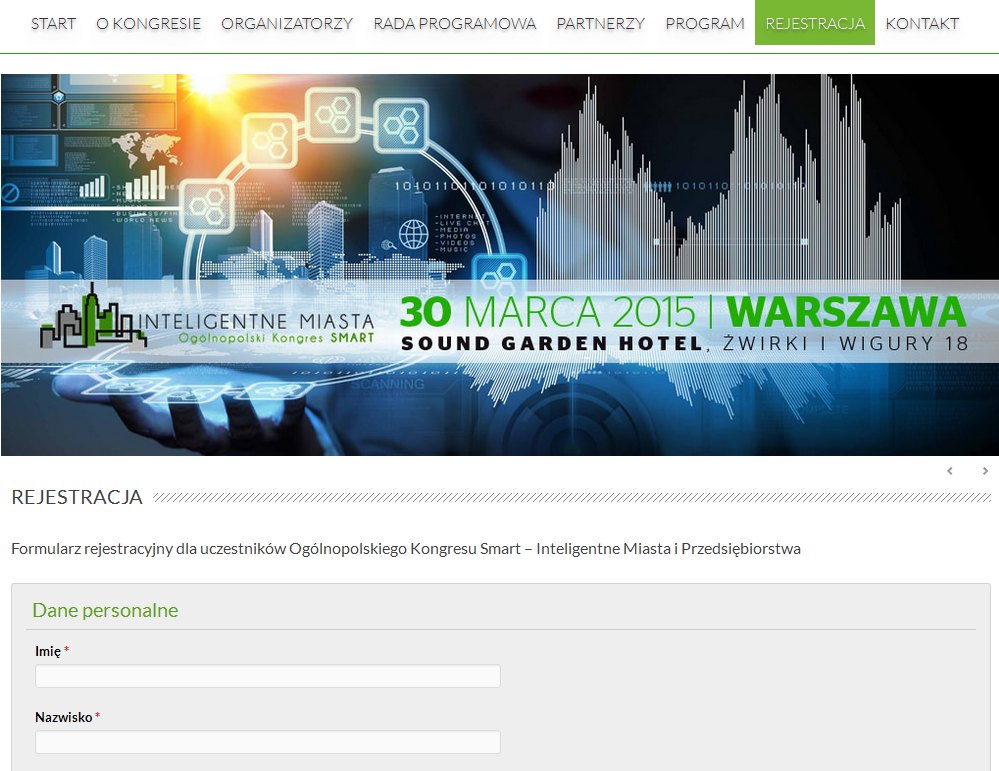Open the ORGANIZATORZY menu item

pos(287,24)
